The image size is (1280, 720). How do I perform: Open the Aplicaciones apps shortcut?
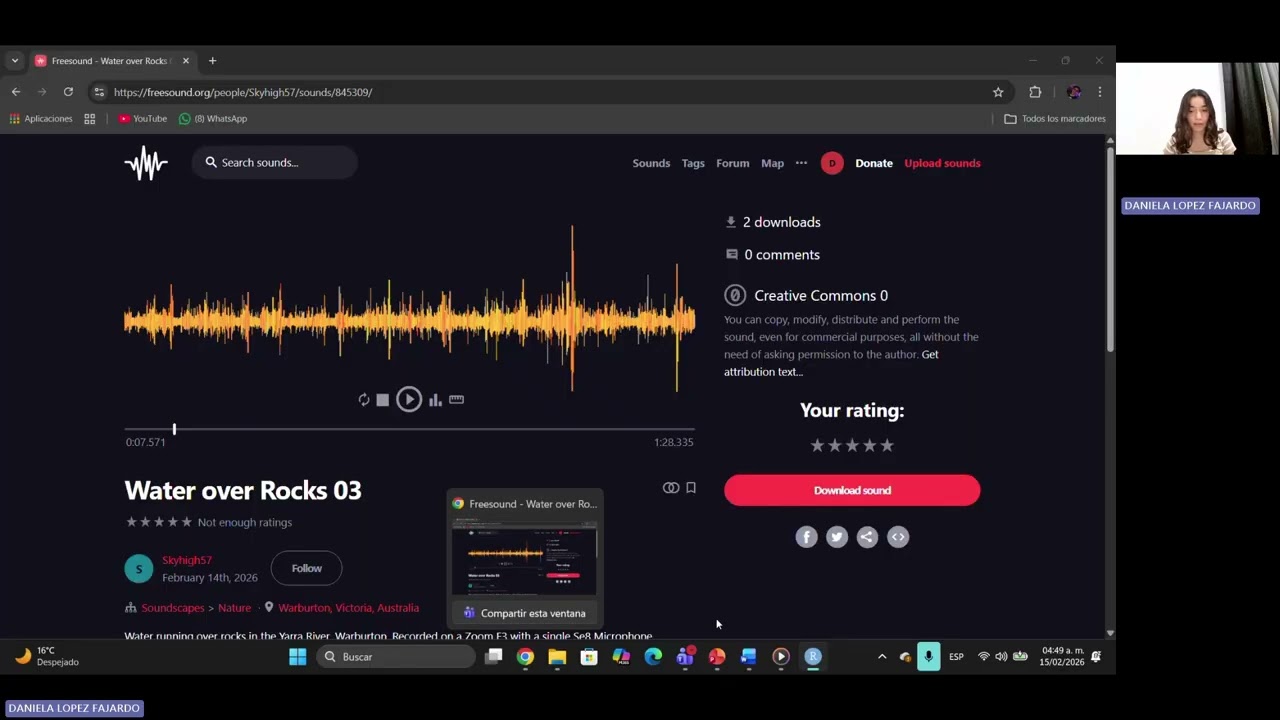[41, 119]
